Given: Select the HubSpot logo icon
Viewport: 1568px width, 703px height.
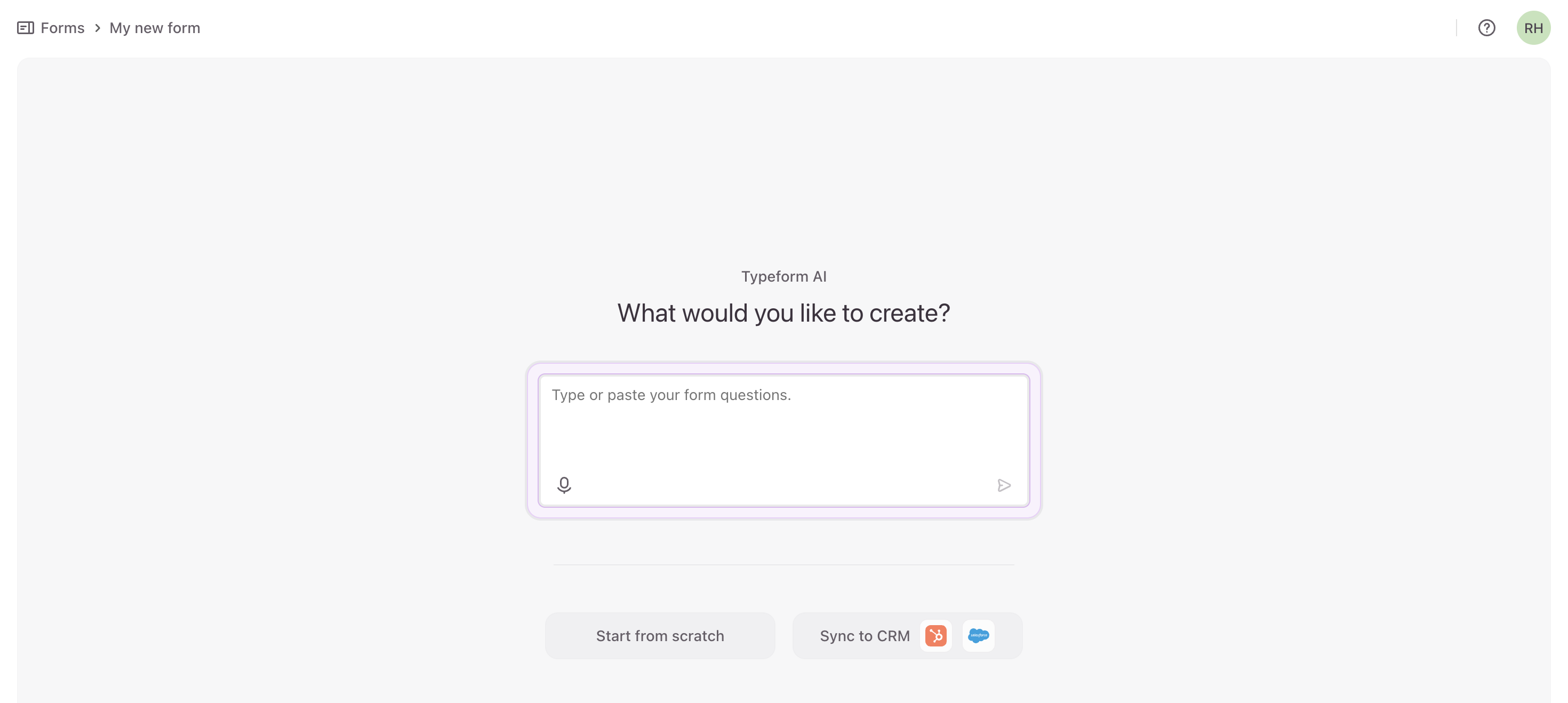Looking at the screenshot, I should point(935,635).
